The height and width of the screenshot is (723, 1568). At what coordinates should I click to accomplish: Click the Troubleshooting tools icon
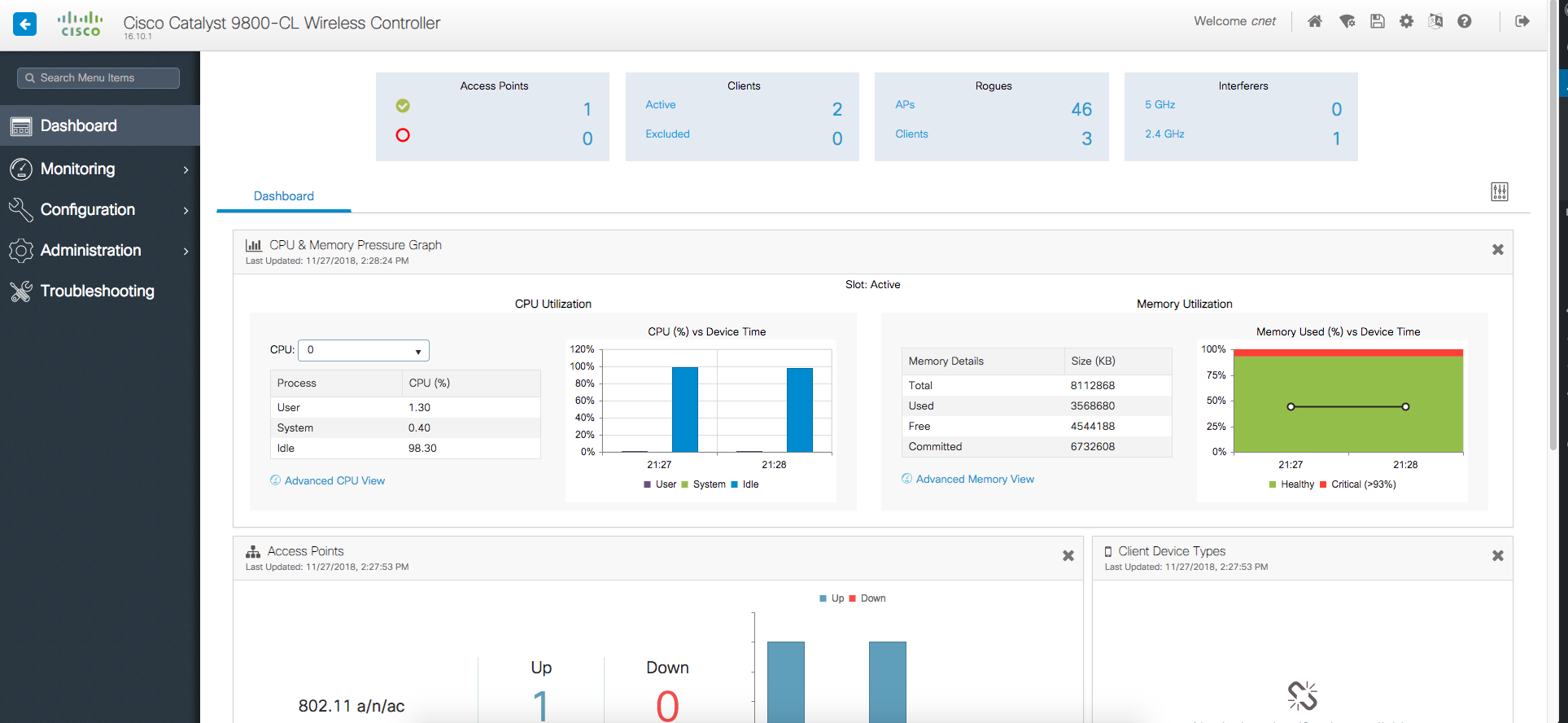(21, 291)
